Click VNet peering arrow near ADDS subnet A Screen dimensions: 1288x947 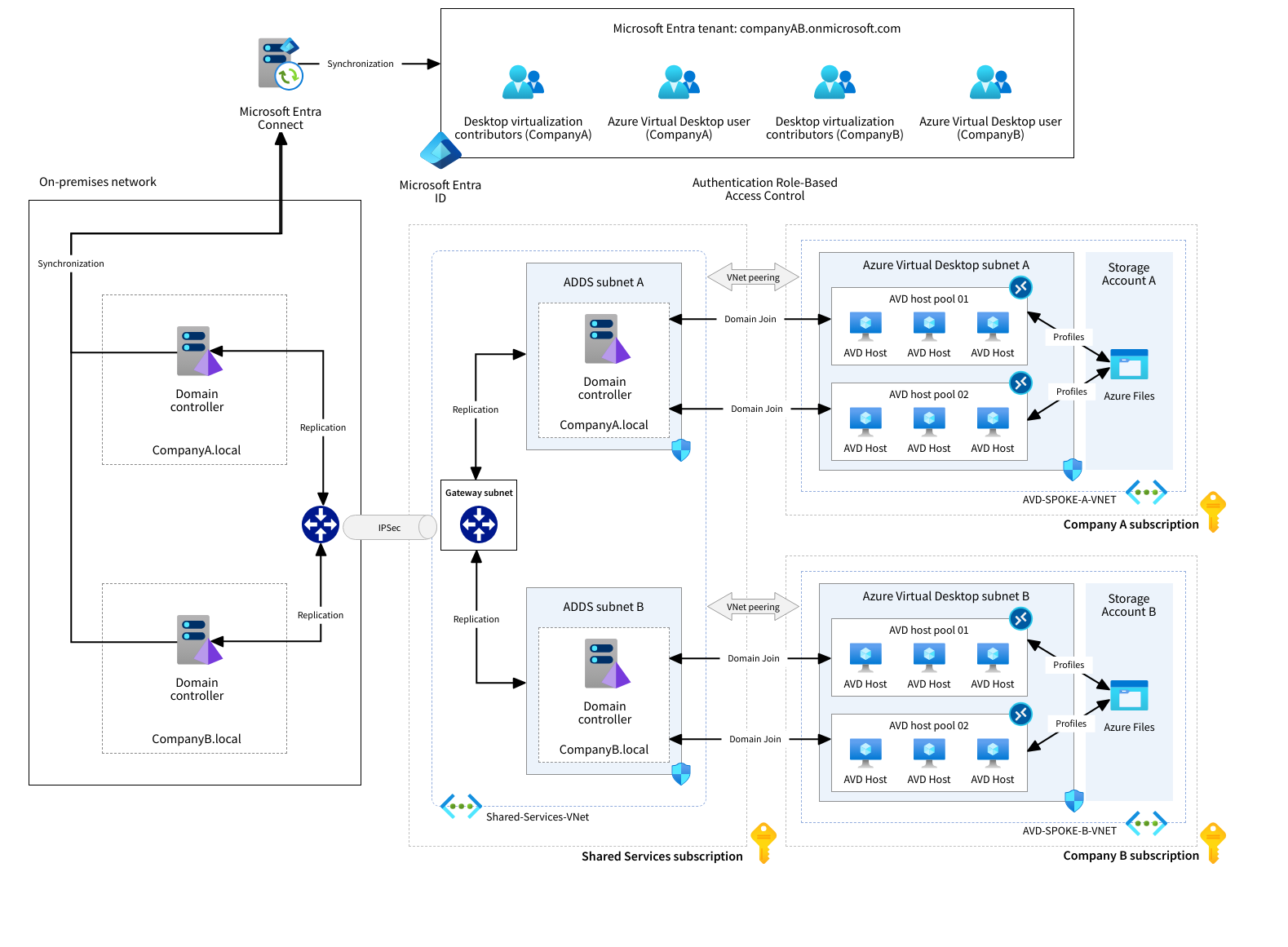(753, 277)
